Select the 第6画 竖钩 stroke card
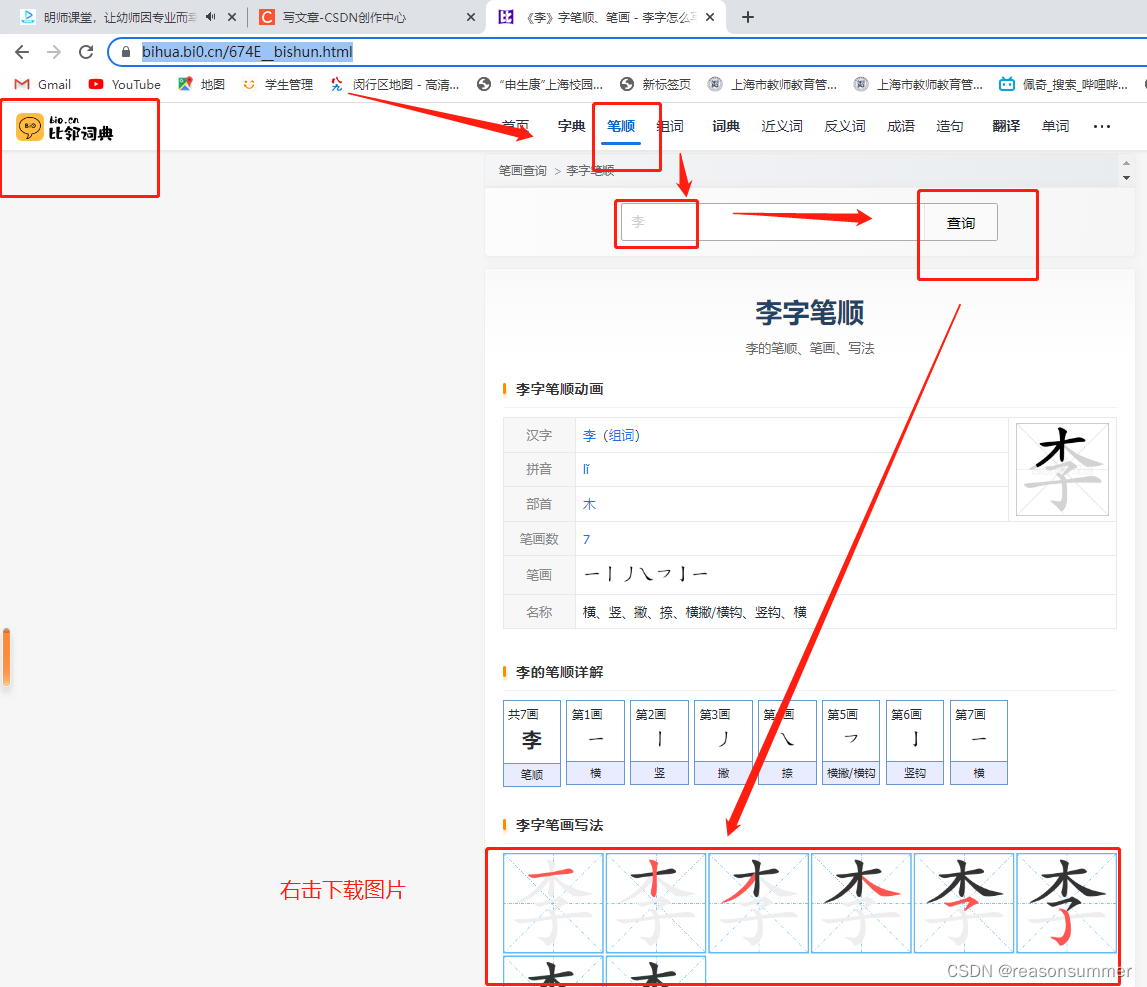1147x987 pixels. coord(914,743)
